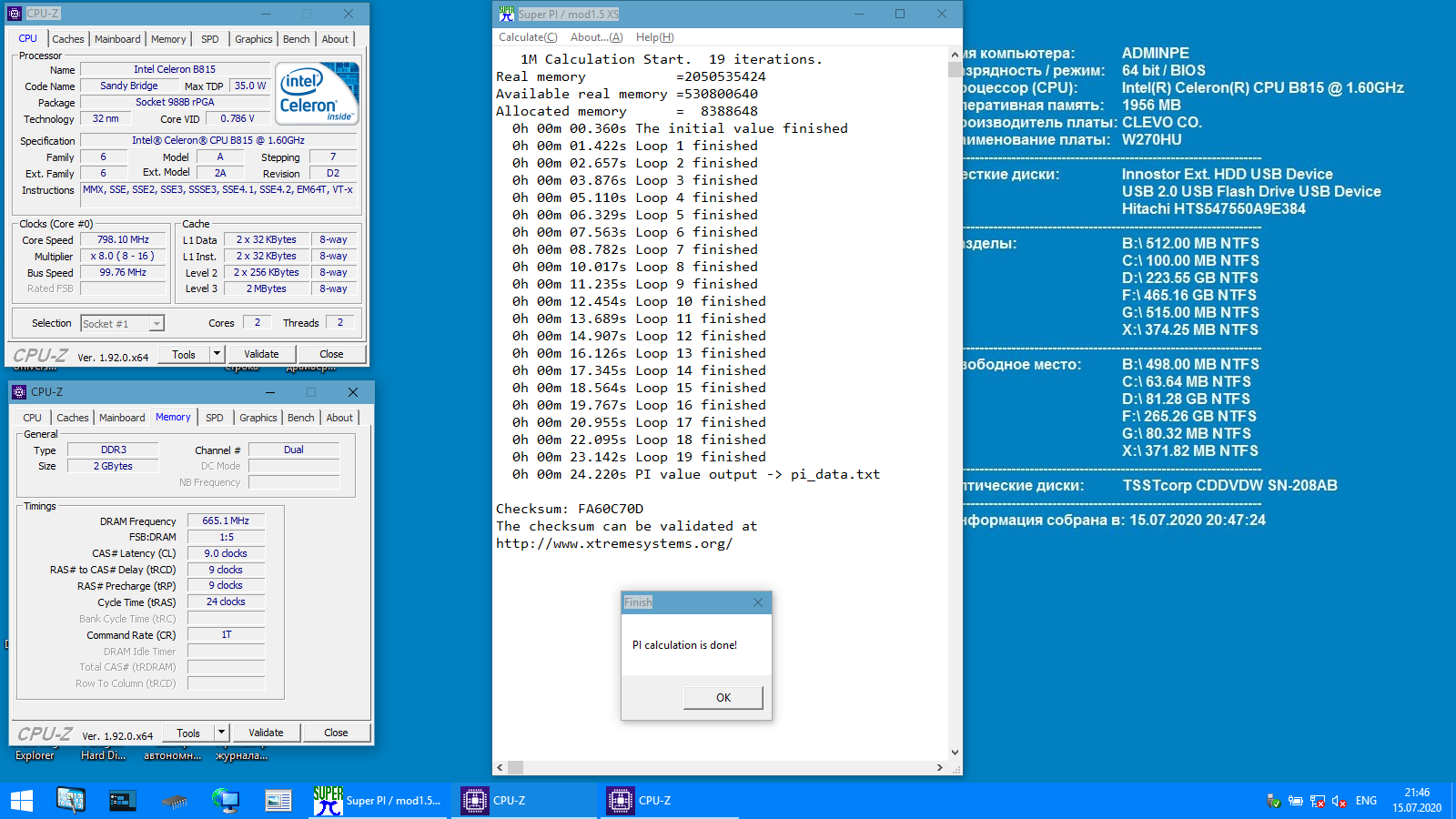Expand Tools dropdown arrow in bottom CPU-Z
Image resolution: width=1456 pixels, height=819 pixels.
pyautogui.click(x=221, y=733)
